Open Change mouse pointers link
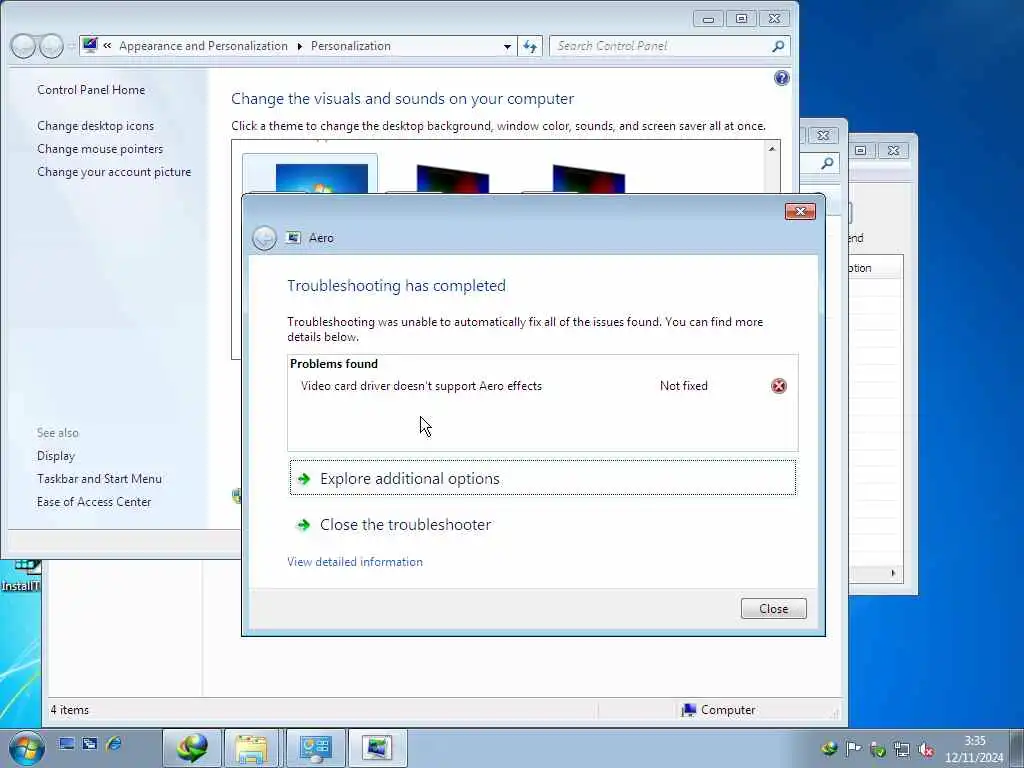Image resolution: width=1024 pixels, height=768 pixels. (x=100, y=149)
